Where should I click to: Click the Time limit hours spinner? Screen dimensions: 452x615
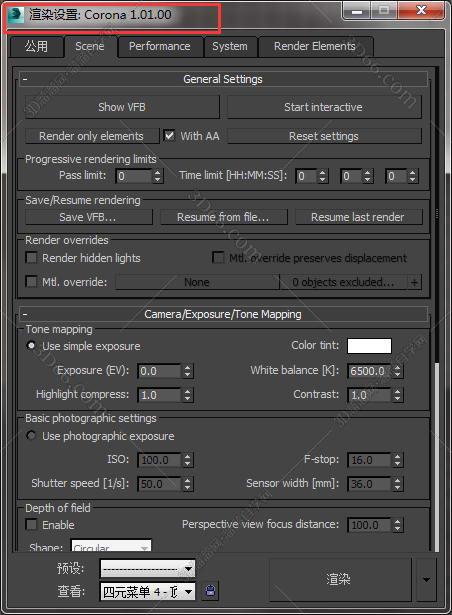click(323, 176)
